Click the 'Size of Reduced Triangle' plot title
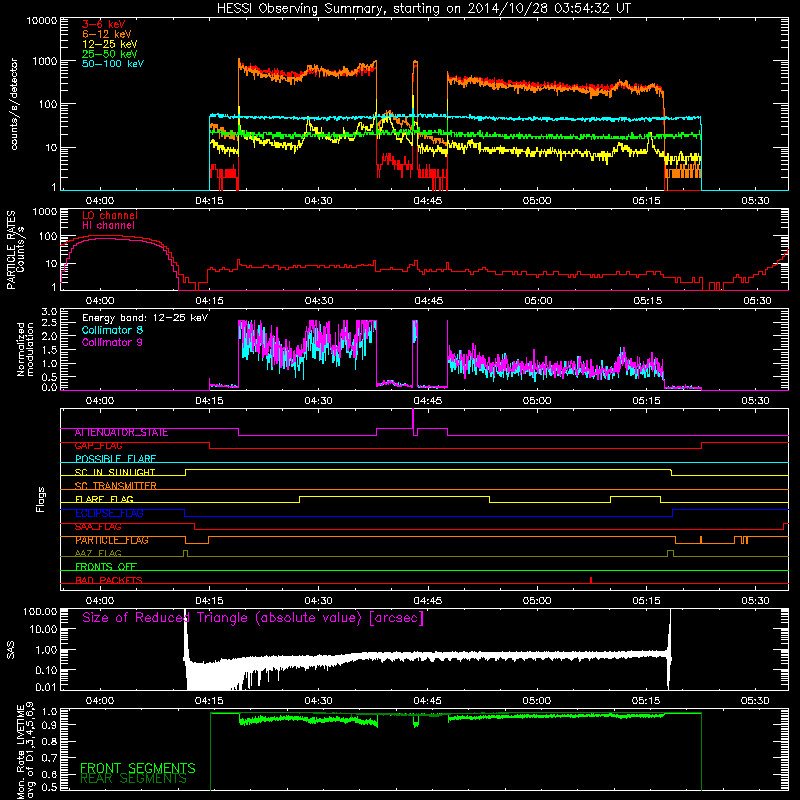800x800 pixels. [x=253, y=618]
